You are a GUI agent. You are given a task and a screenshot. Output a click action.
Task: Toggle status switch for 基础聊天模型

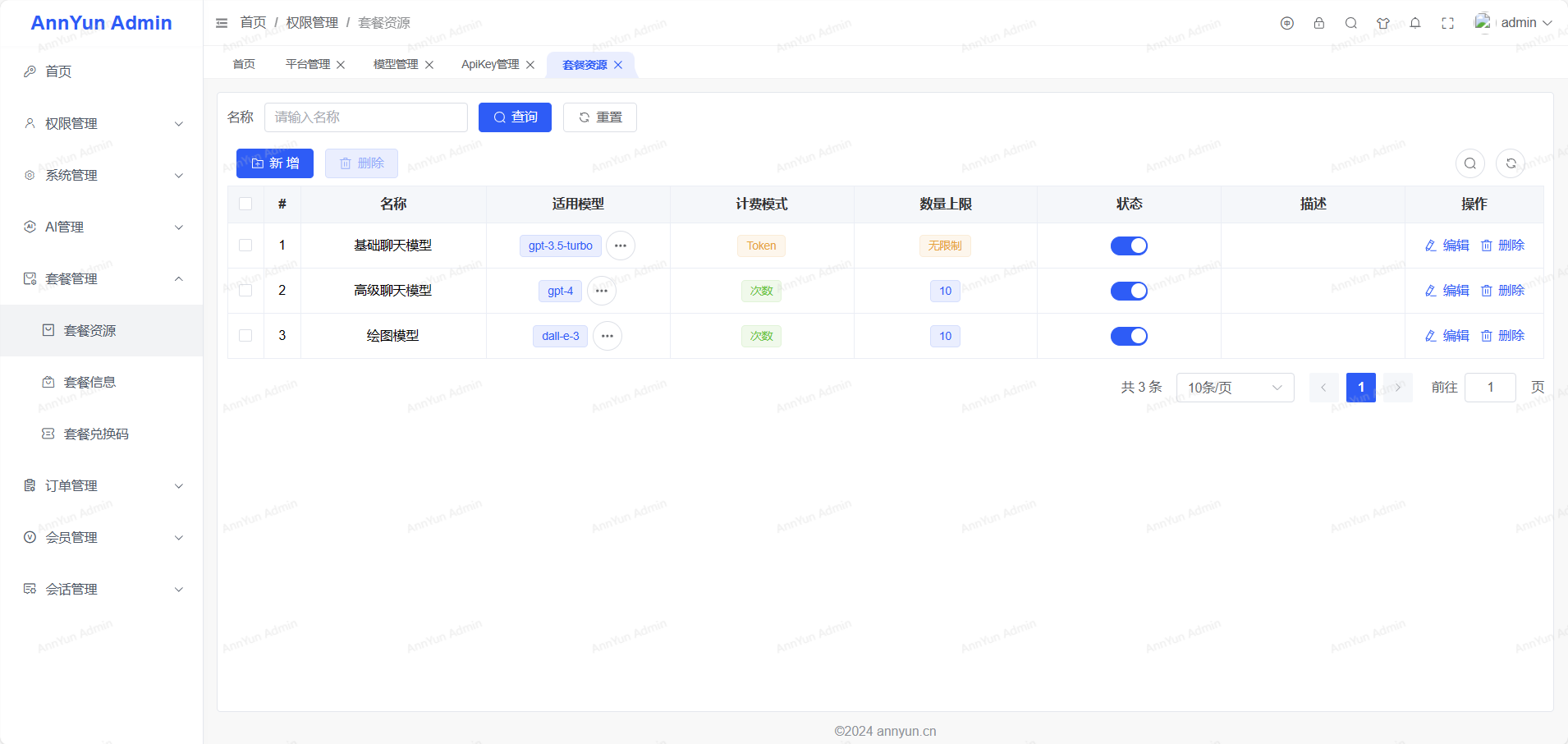coord(1129,246)
